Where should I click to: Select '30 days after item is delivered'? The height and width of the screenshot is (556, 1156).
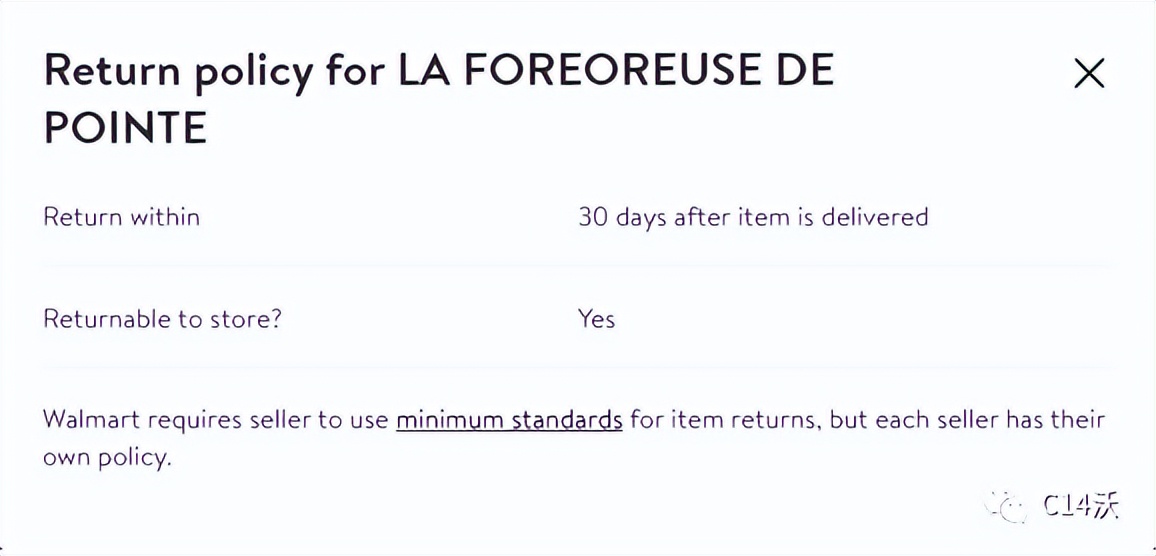click(752, 217)
